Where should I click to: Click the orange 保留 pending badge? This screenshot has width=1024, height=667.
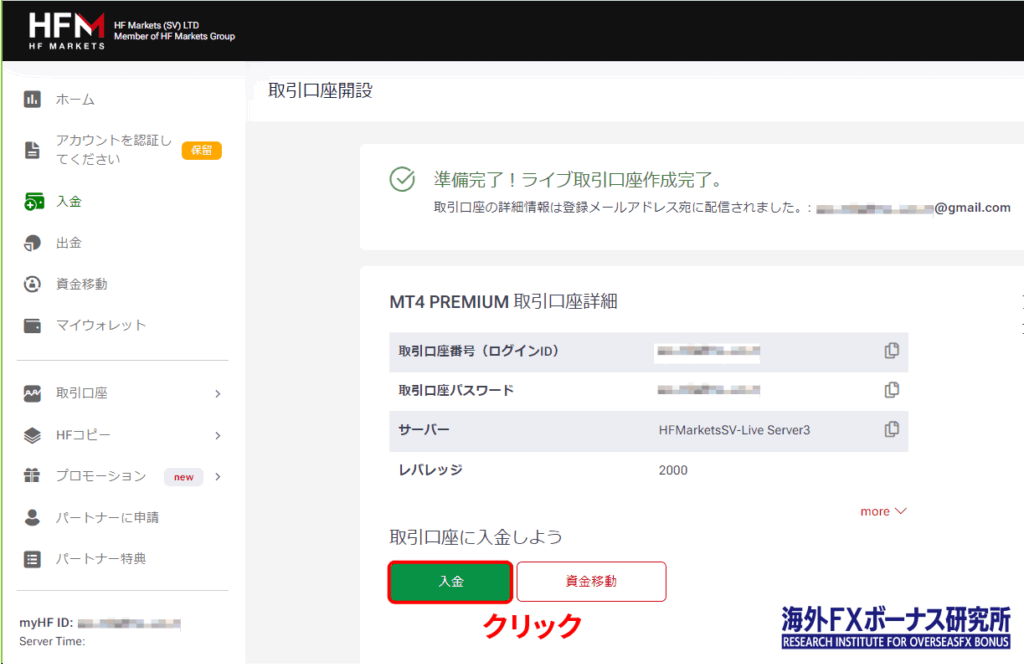(x=201, y=150)
